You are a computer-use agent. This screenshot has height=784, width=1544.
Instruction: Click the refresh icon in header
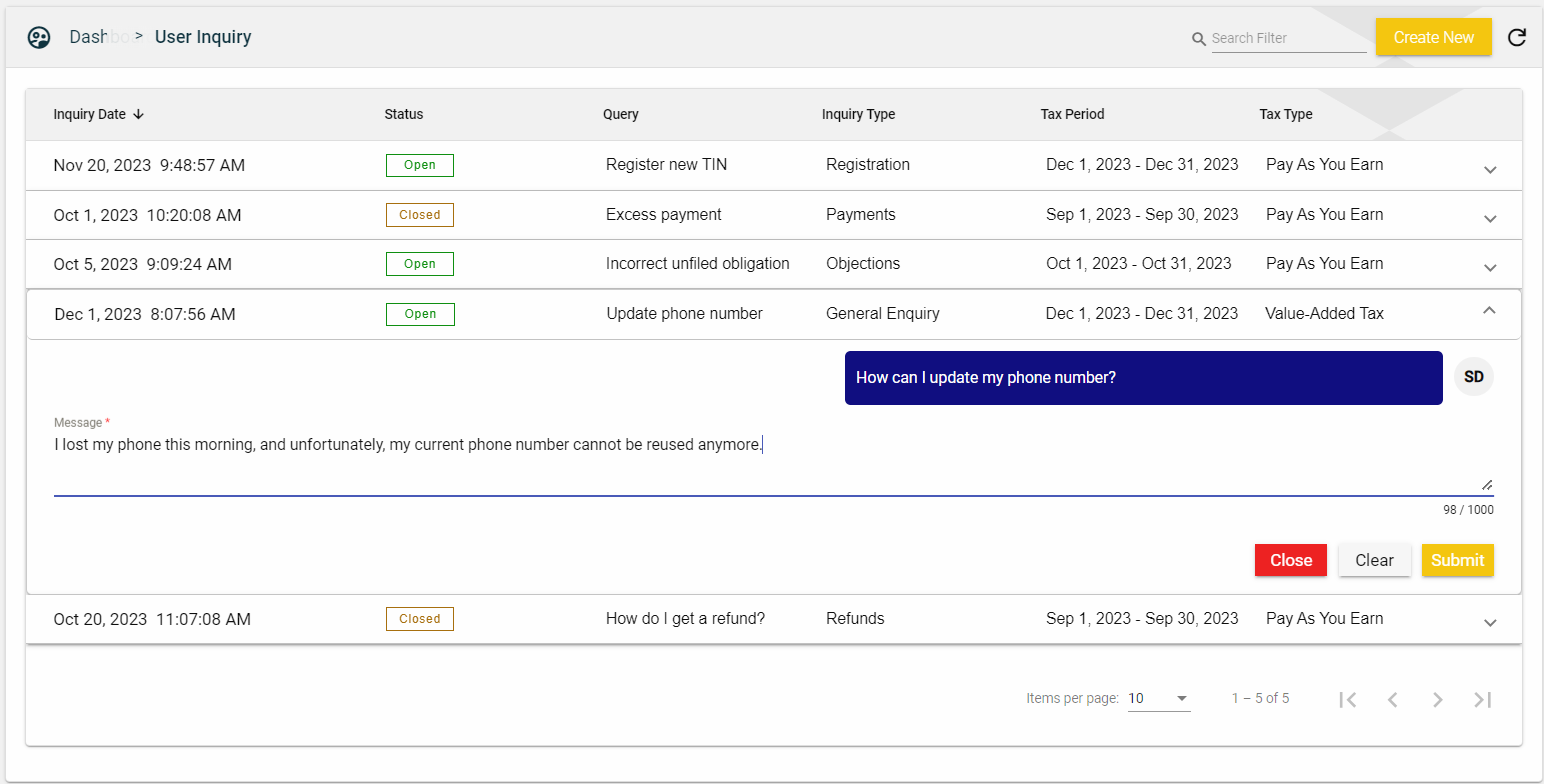1516,38
